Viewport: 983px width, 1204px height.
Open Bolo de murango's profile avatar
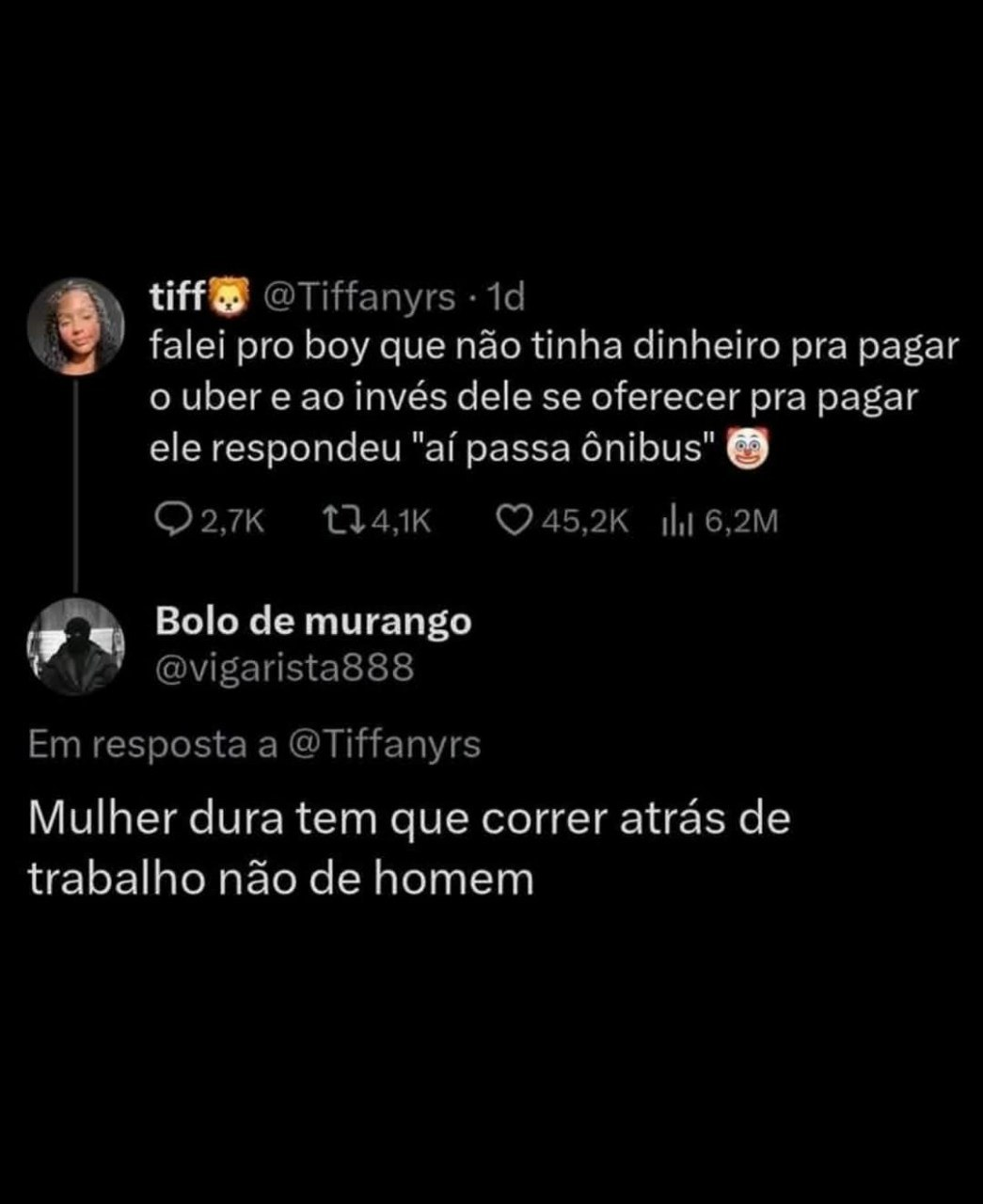tap(75, 645)
